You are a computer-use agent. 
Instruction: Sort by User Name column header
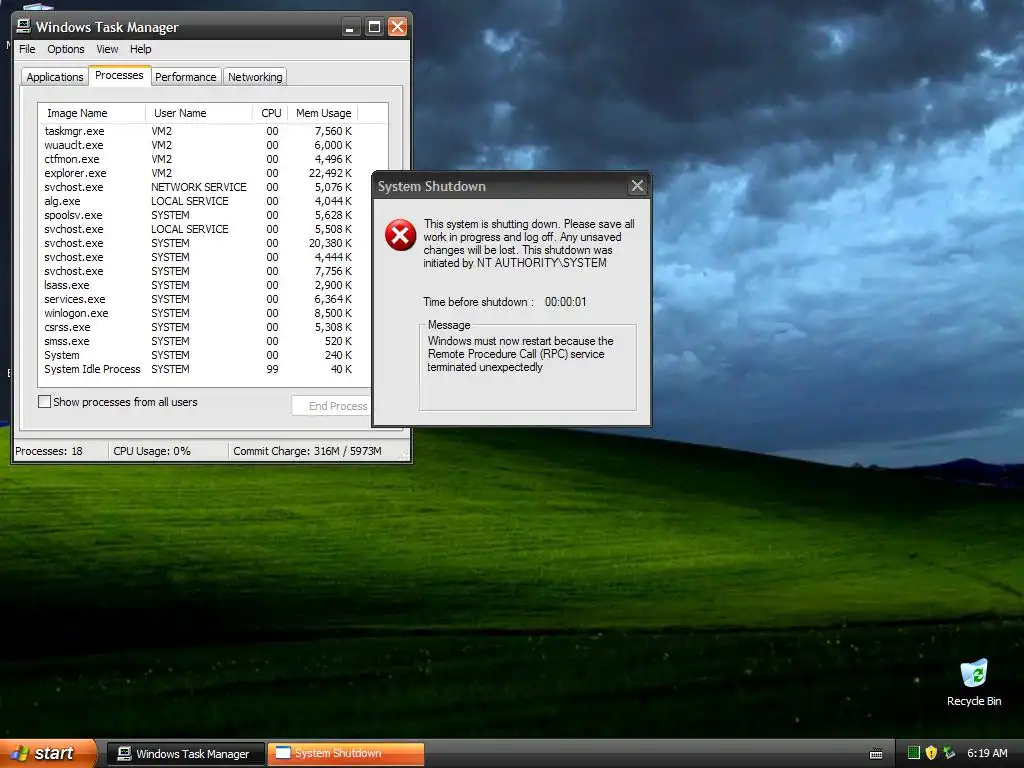(199, 113)
